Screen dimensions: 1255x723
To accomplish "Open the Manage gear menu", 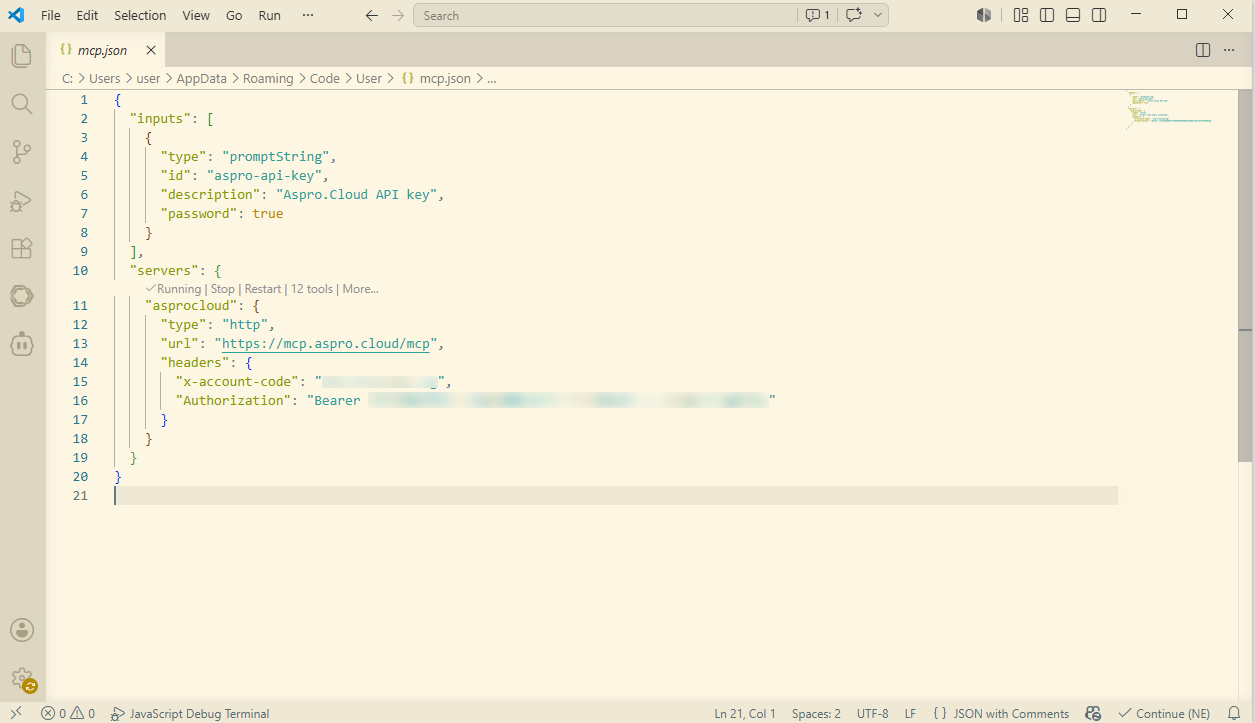I will tap(22, 679).
